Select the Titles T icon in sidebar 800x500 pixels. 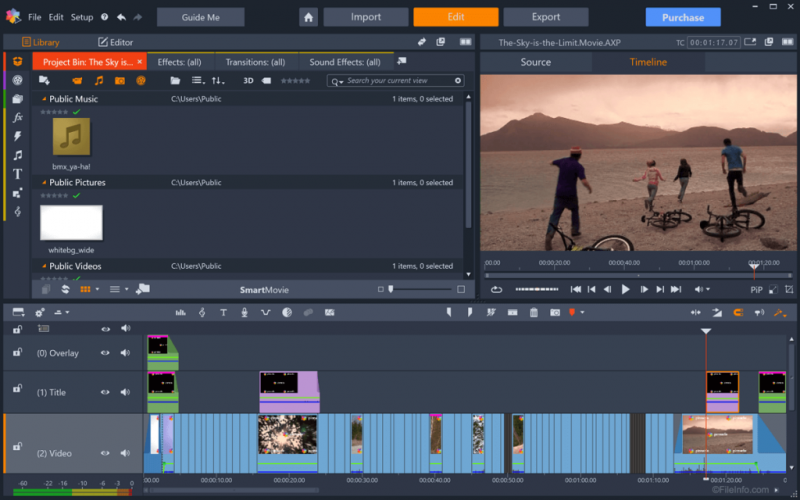coord(17,174)
